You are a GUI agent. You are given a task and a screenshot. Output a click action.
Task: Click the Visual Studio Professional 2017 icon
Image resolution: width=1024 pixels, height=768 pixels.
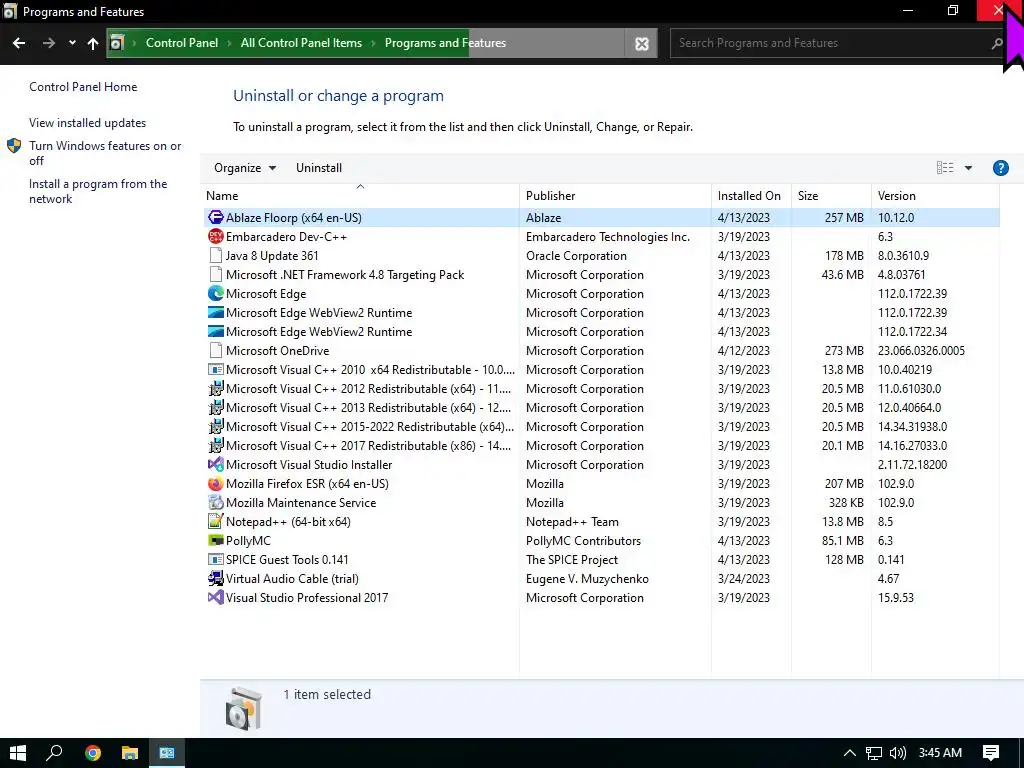216,597
